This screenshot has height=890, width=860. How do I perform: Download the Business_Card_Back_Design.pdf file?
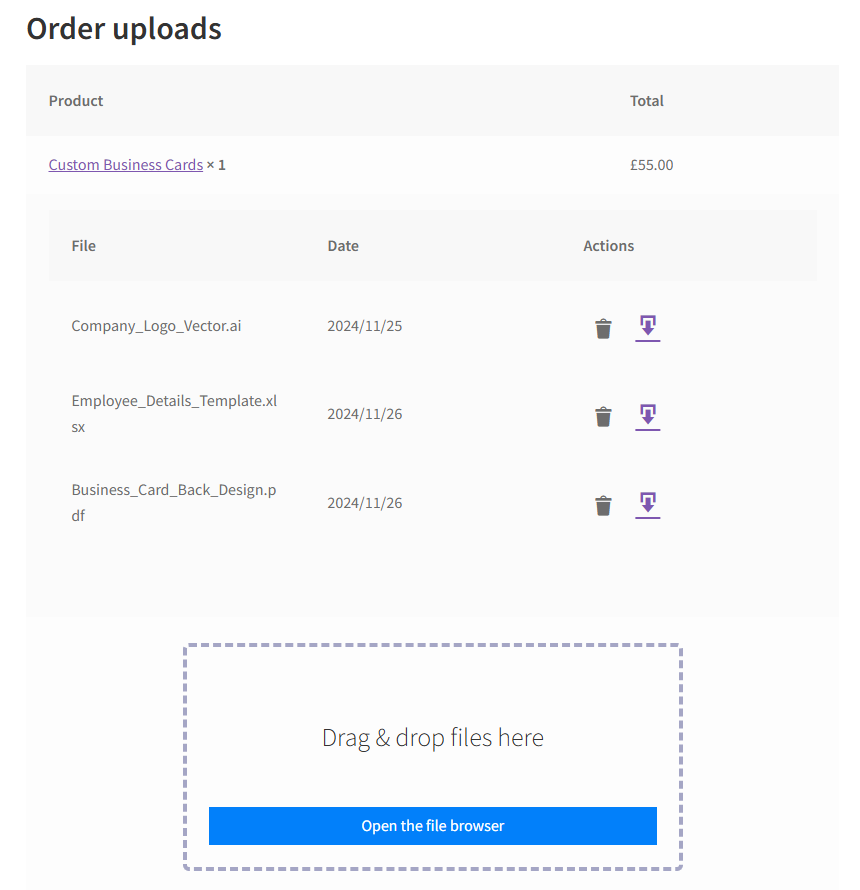click(648, 504)
